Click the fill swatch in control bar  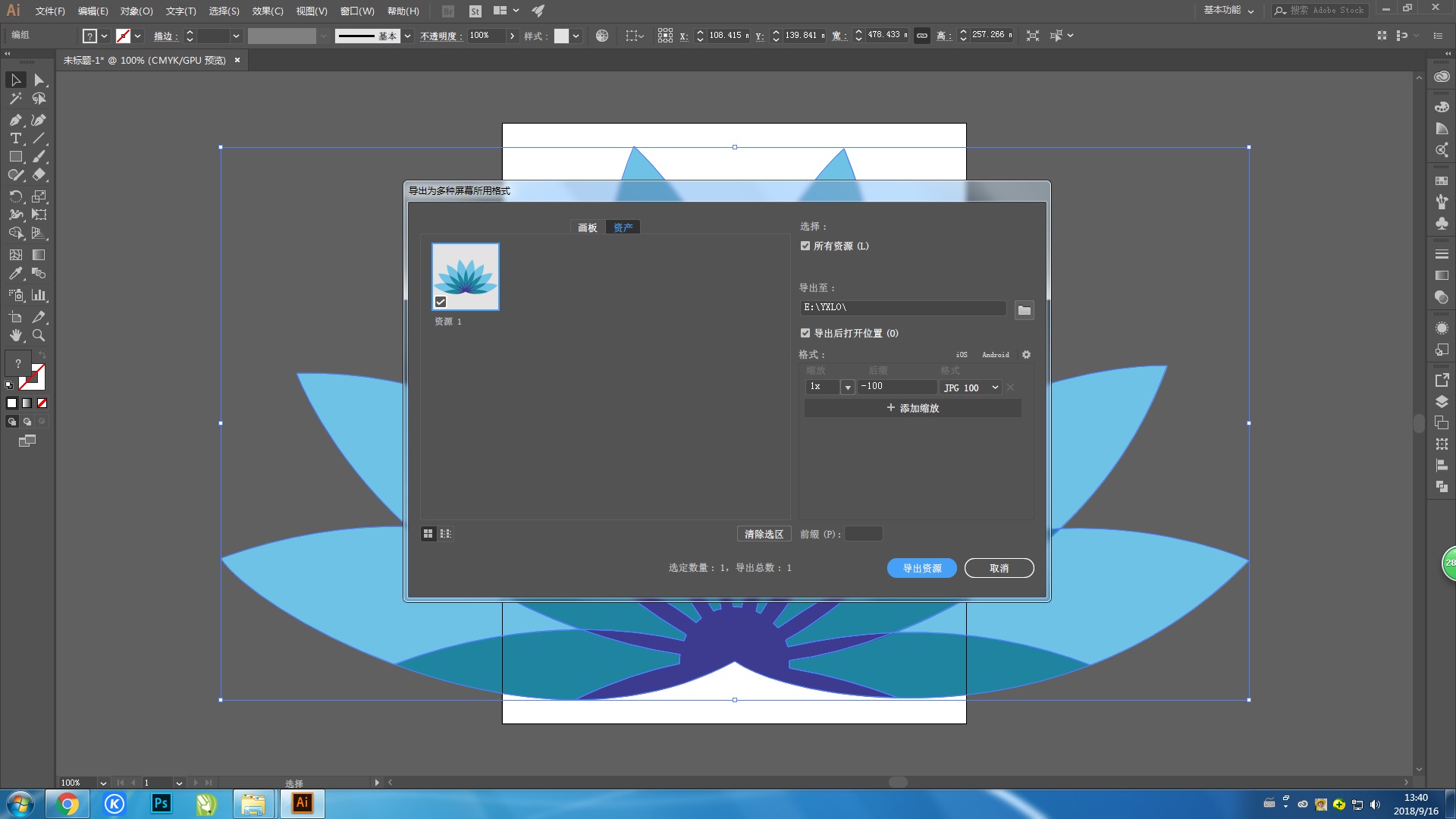click(x=89, y=36)
